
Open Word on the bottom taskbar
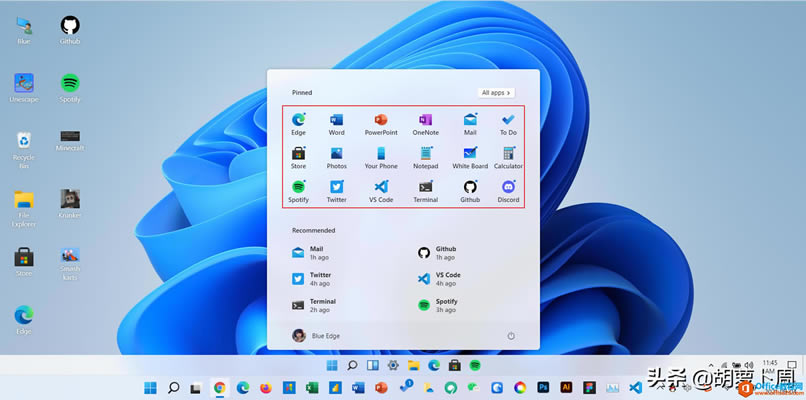pos(358,388)
